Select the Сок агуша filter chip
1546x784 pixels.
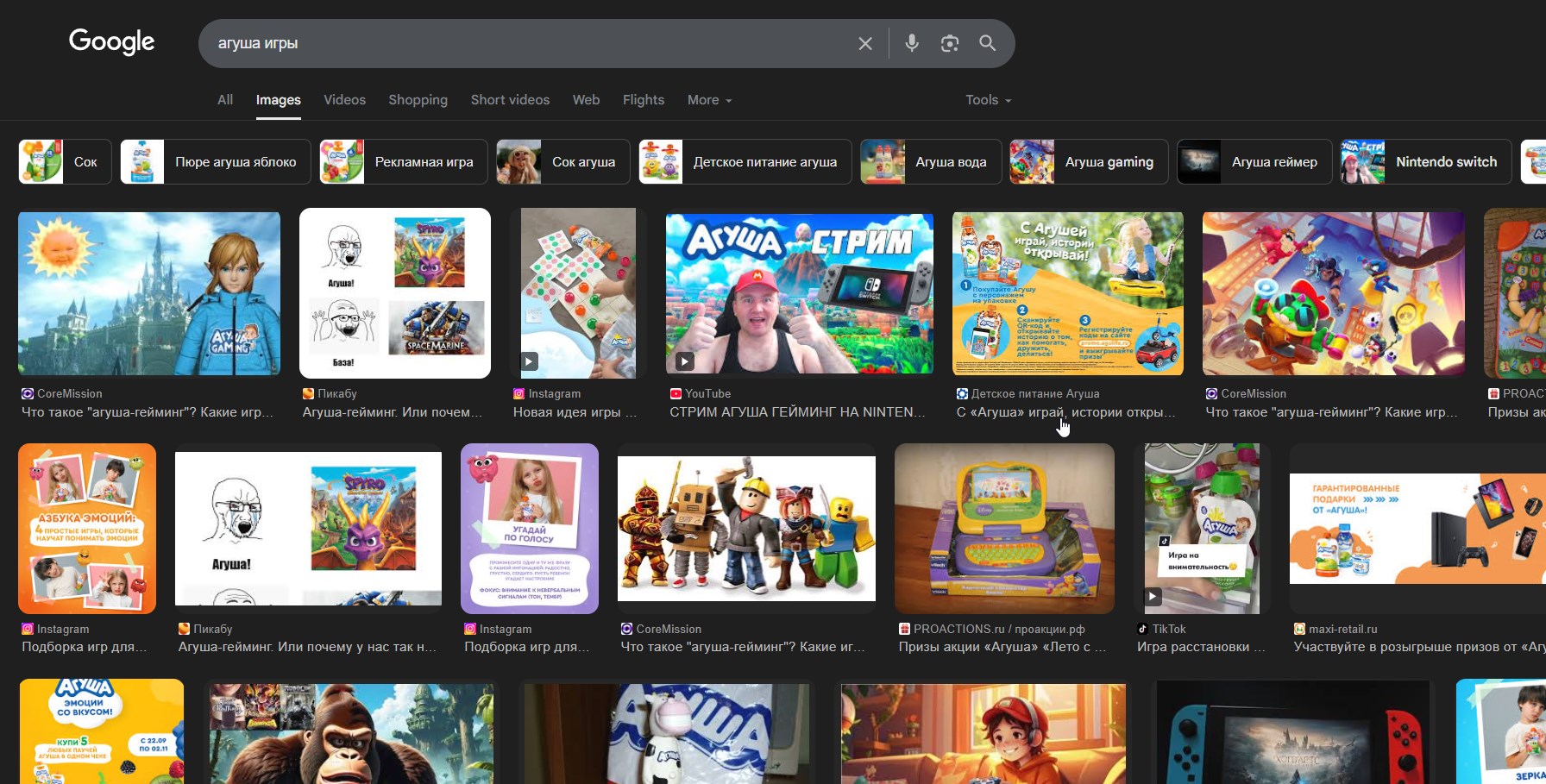coord(563,161)
